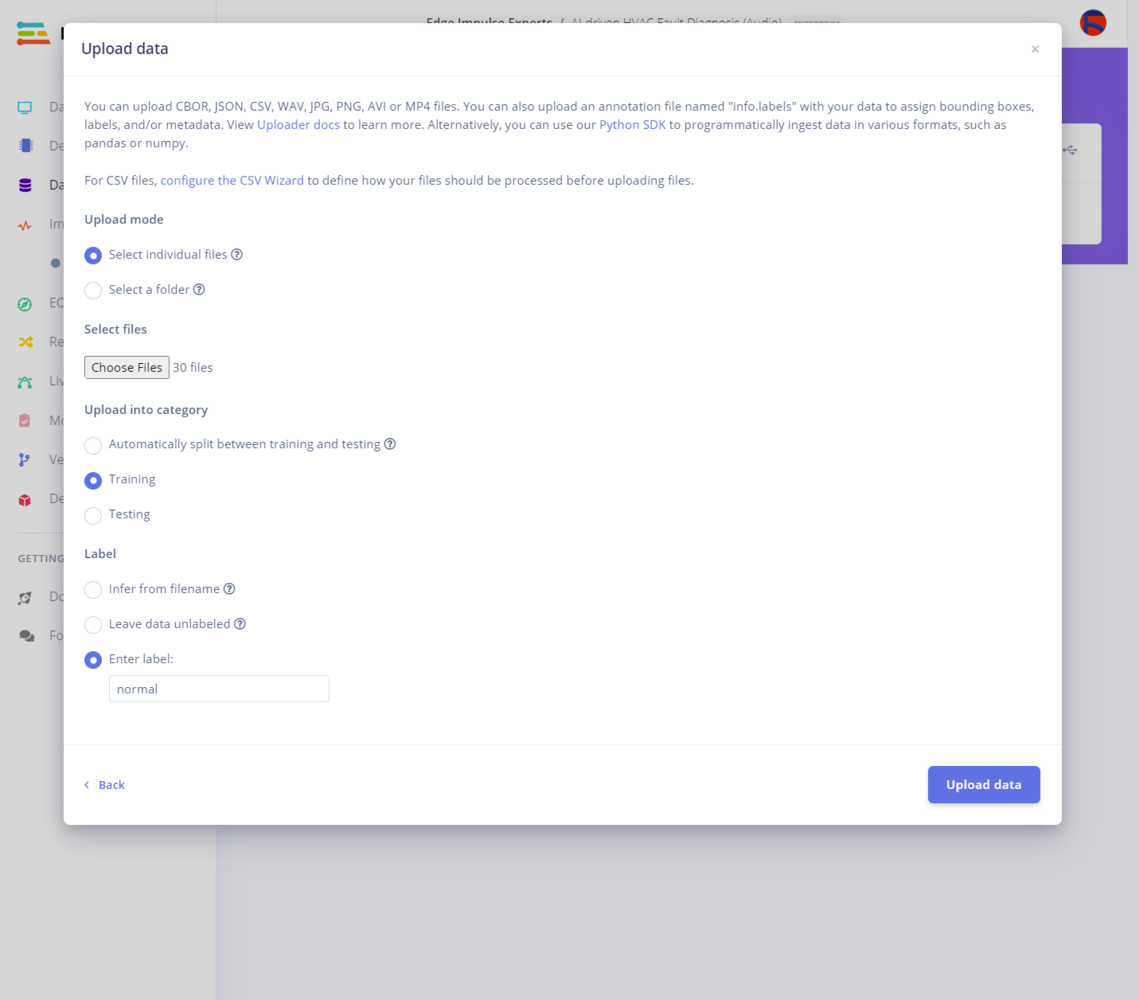
Task: Click the help icon beside Select individual files
Action: click(x=237, y=254)
